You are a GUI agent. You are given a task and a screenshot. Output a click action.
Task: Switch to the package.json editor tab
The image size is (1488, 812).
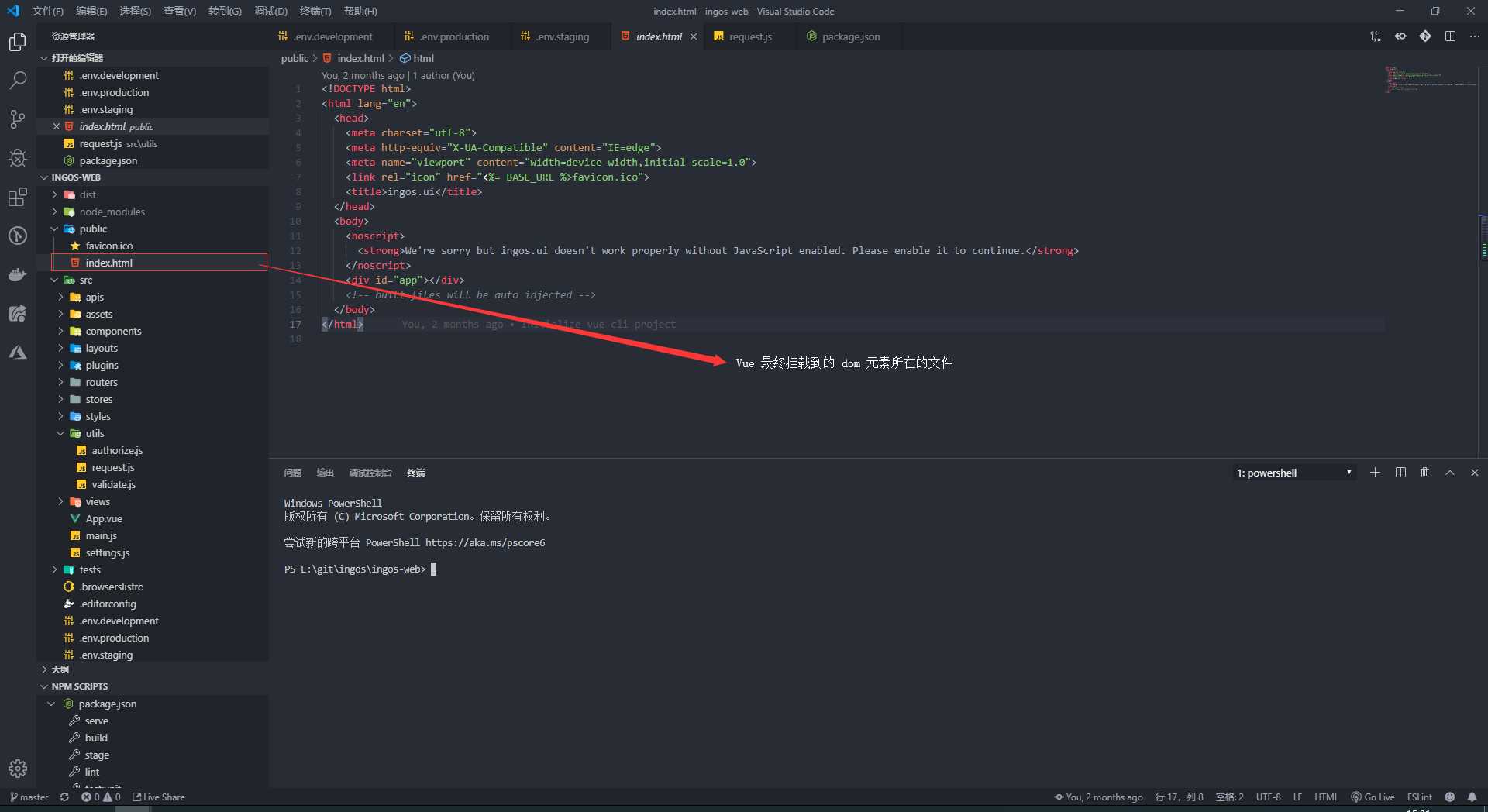850,36
